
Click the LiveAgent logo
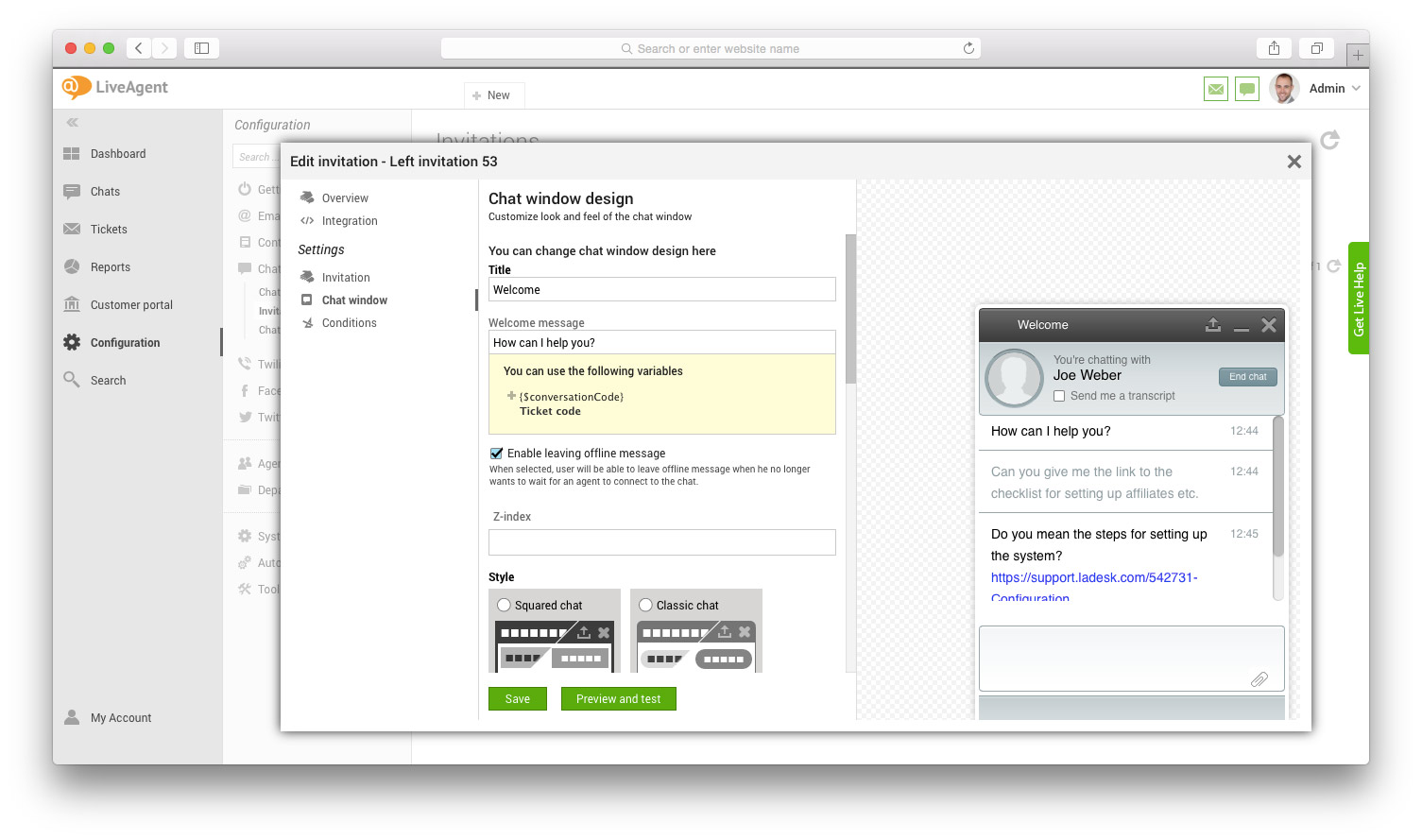(x=114, y=88)
